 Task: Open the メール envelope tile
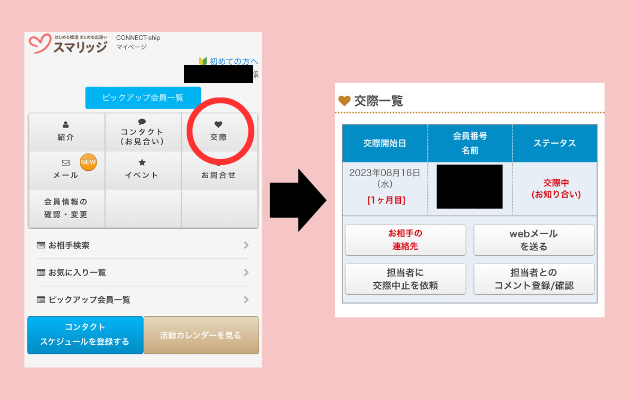(66, 170)
